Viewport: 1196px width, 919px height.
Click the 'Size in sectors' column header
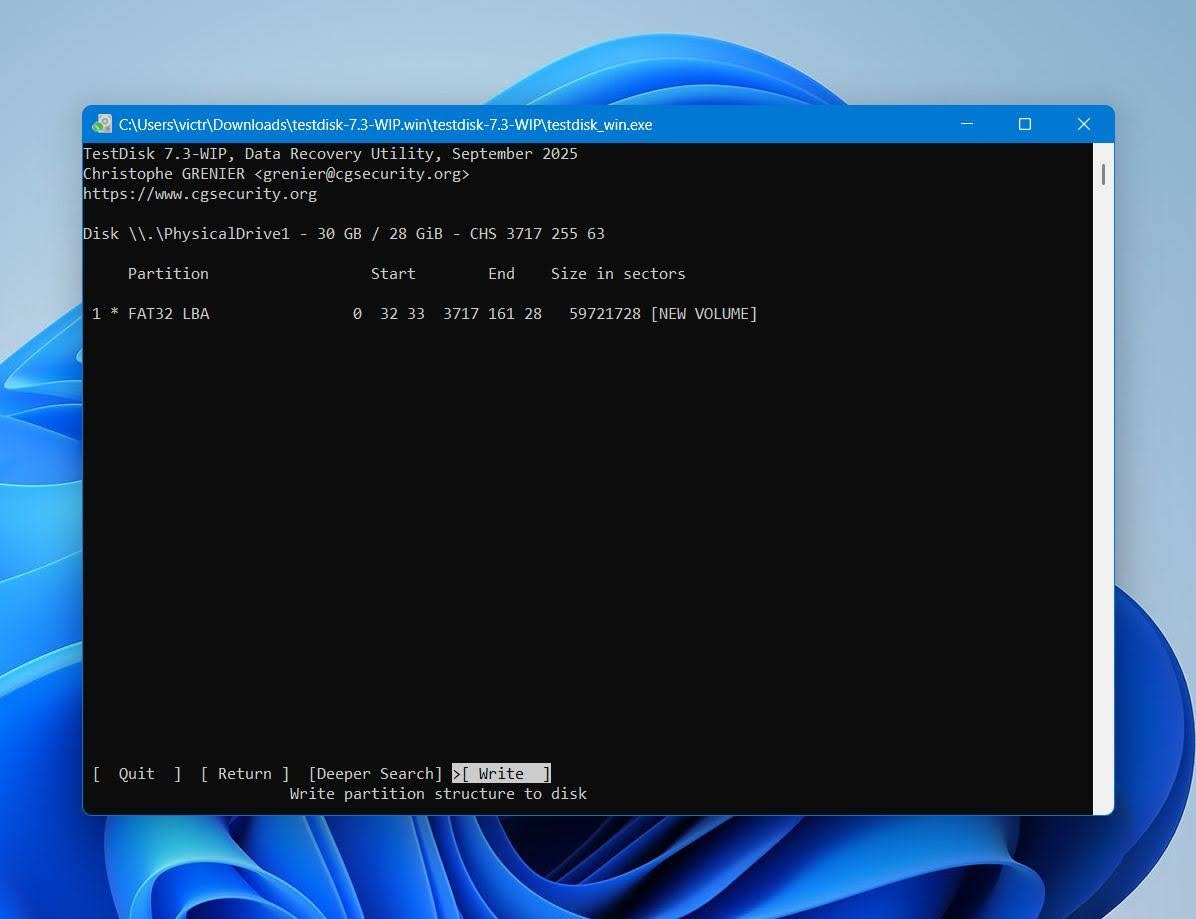pyautogui.click(x=618, y=274)
